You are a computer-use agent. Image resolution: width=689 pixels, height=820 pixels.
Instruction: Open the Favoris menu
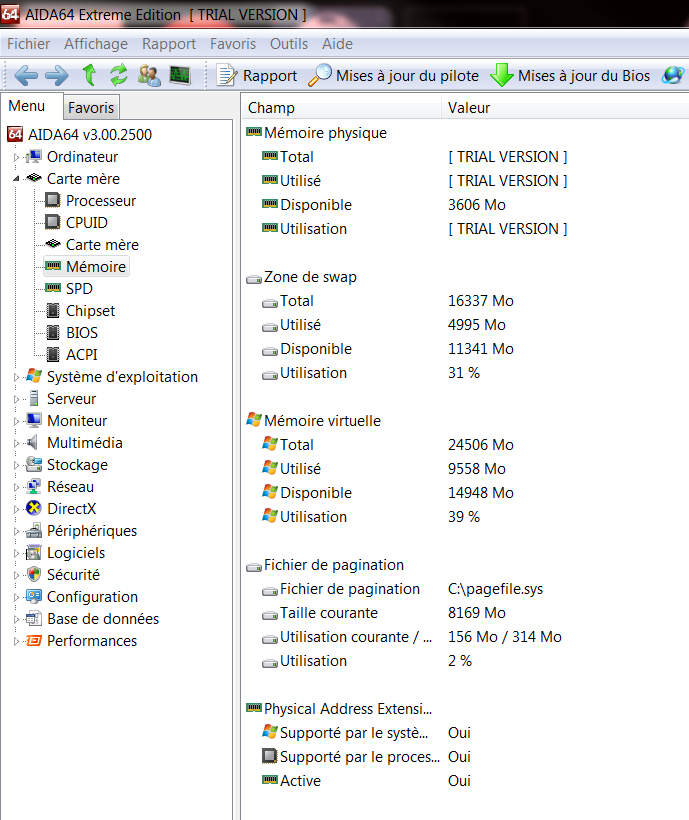click(233, 44)
